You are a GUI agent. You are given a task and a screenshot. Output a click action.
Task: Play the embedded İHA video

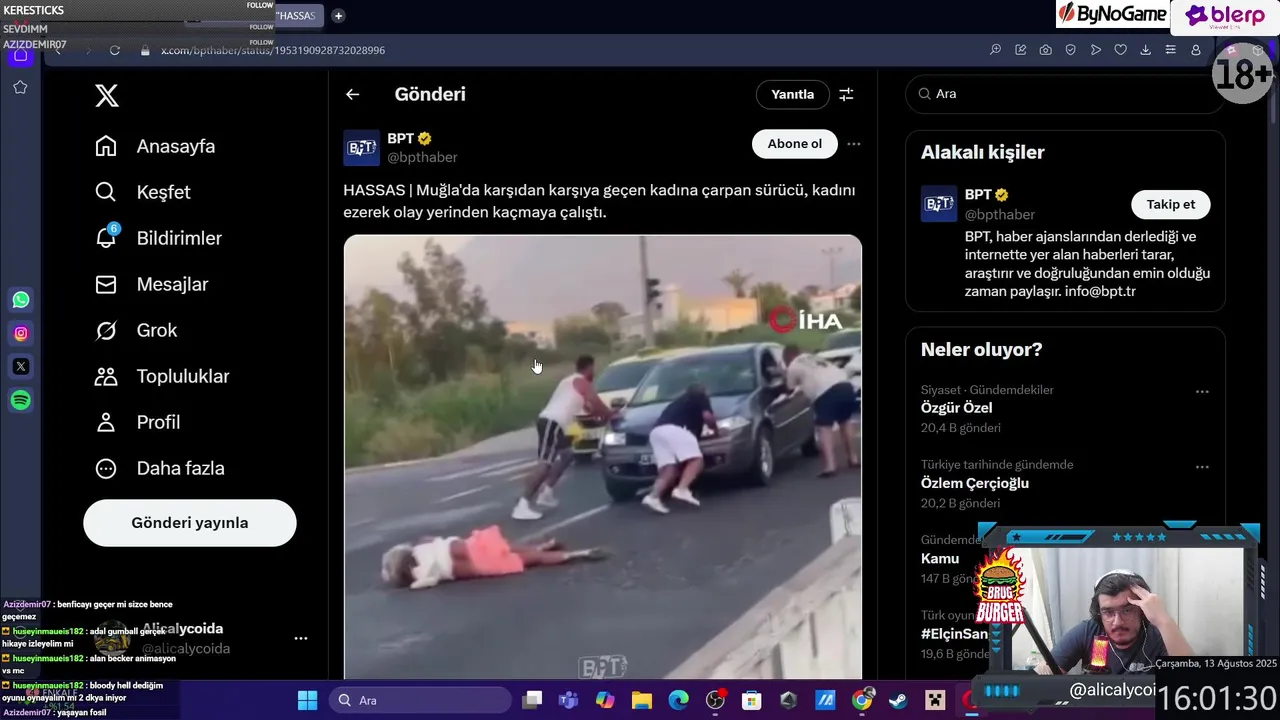click(x=603, y=458)
